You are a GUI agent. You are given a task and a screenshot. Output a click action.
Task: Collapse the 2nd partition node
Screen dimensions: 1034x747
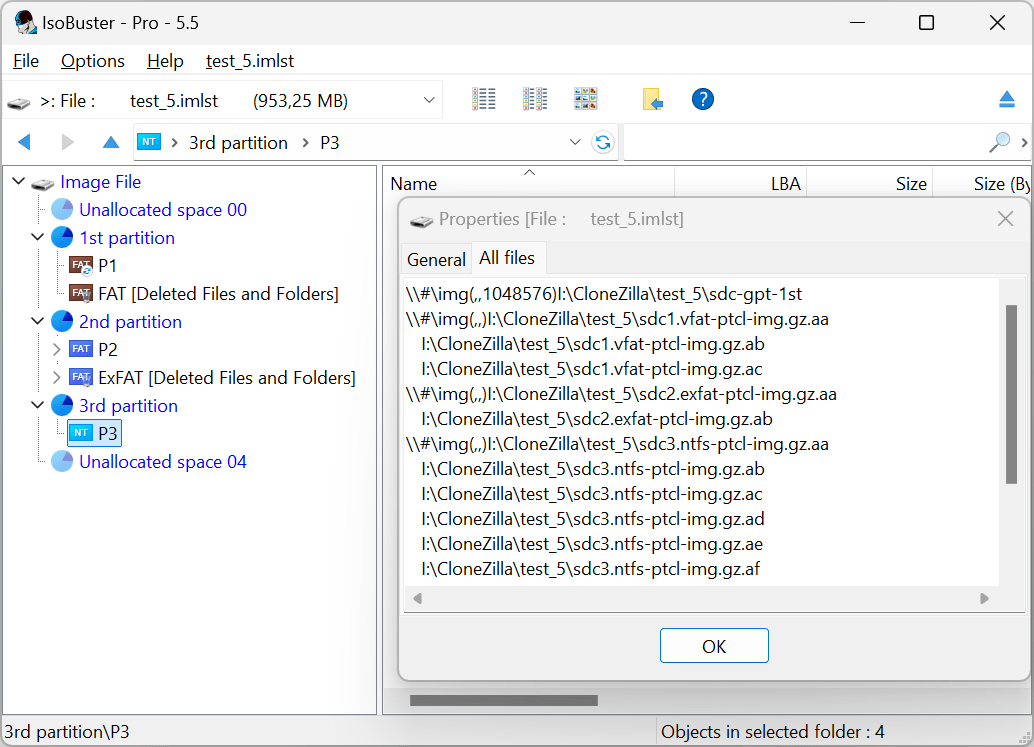click(x=38, y=321)
